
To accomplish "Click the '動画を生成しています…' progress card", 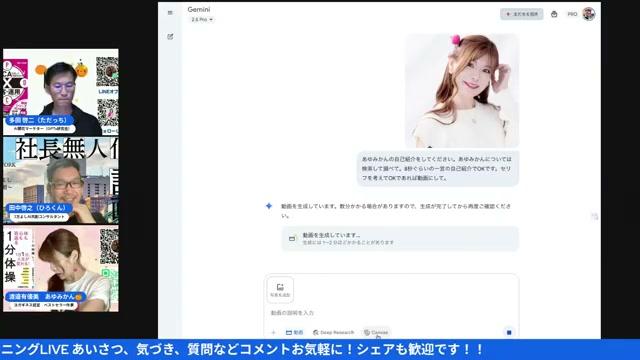I will point(400,238).
